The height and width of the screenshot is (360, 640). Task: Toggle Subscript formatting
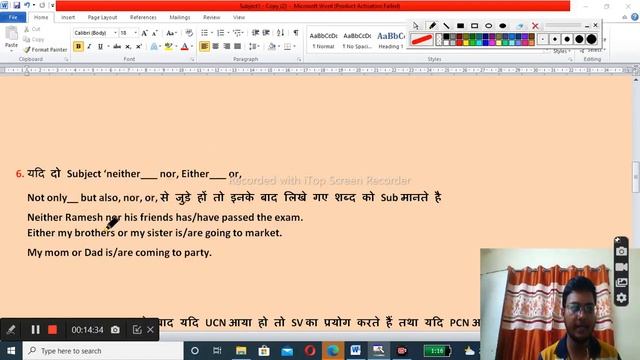128,47
